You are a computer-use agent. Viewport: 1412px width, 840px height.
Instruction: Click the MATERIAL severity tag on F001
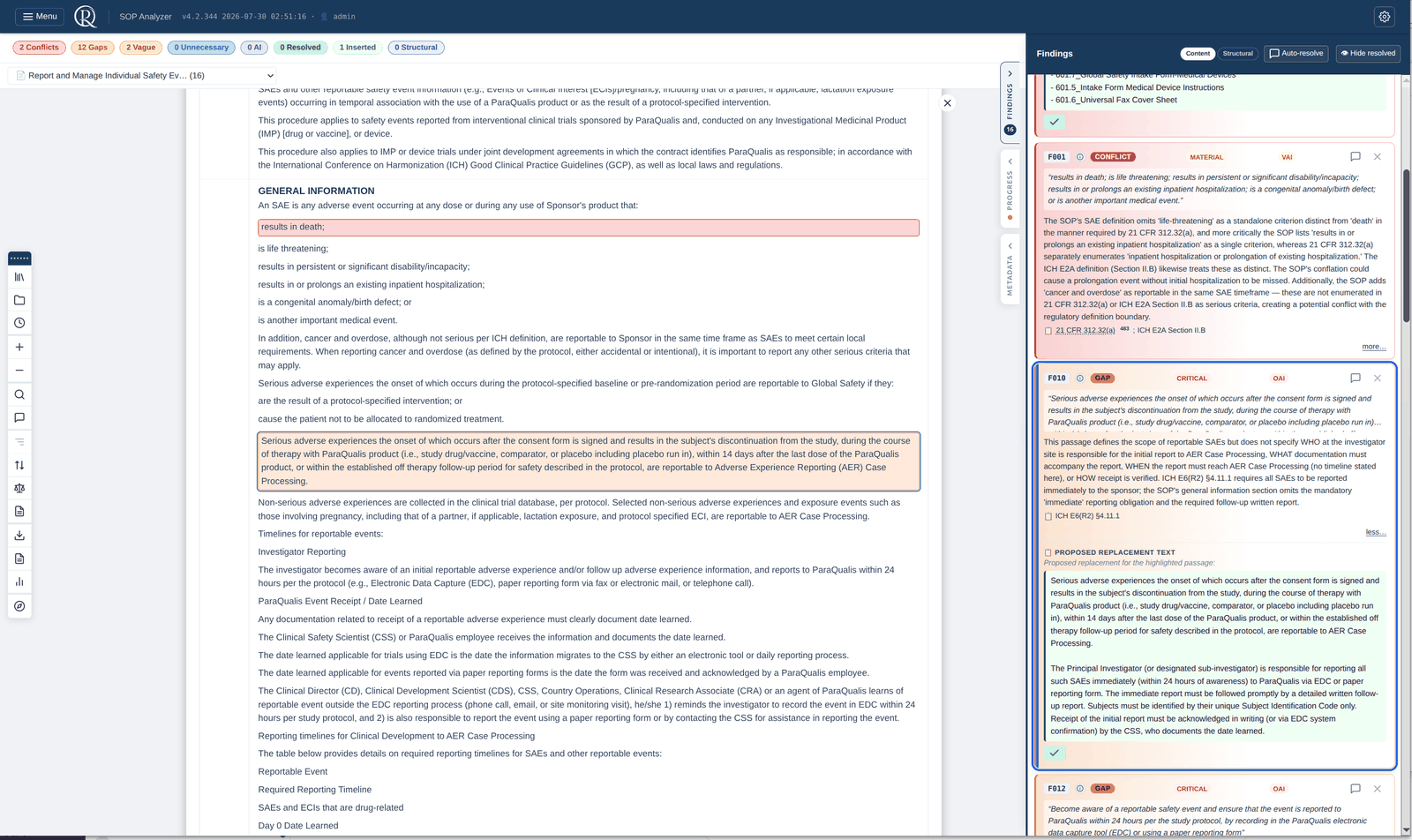[x=1206, y=158]
